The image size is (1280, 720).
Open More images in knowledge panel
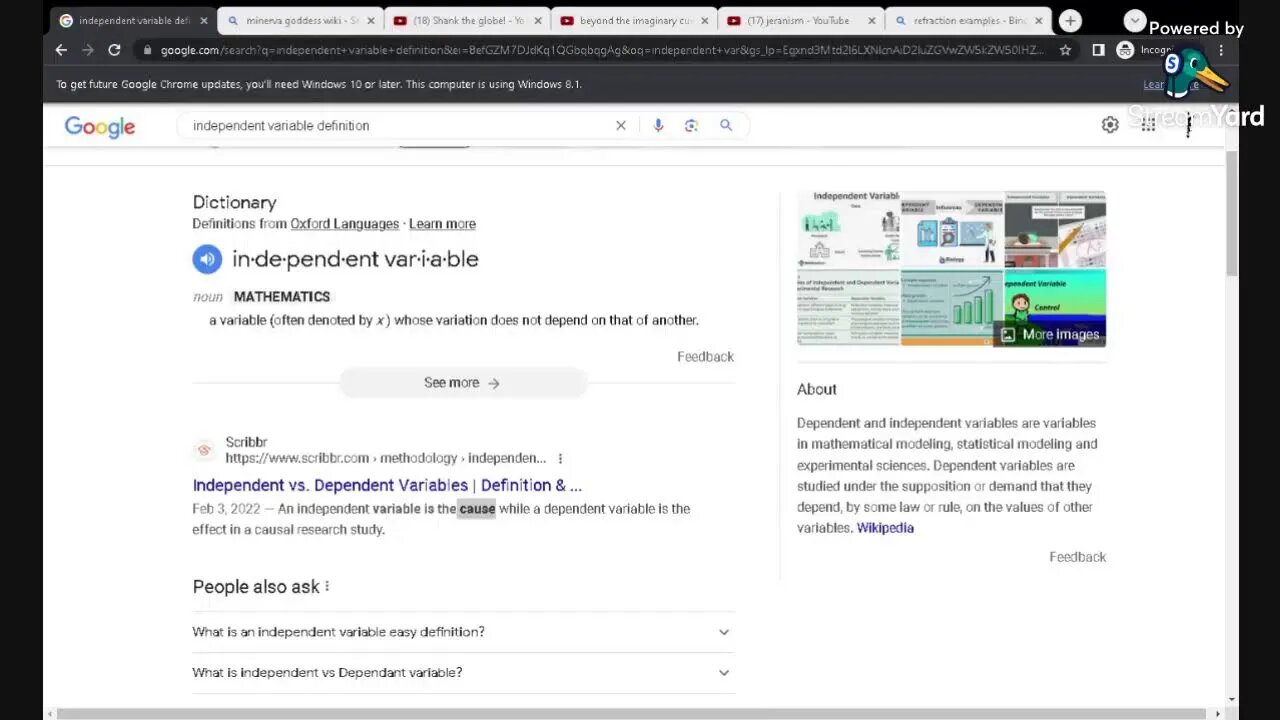coord(1050,335)
